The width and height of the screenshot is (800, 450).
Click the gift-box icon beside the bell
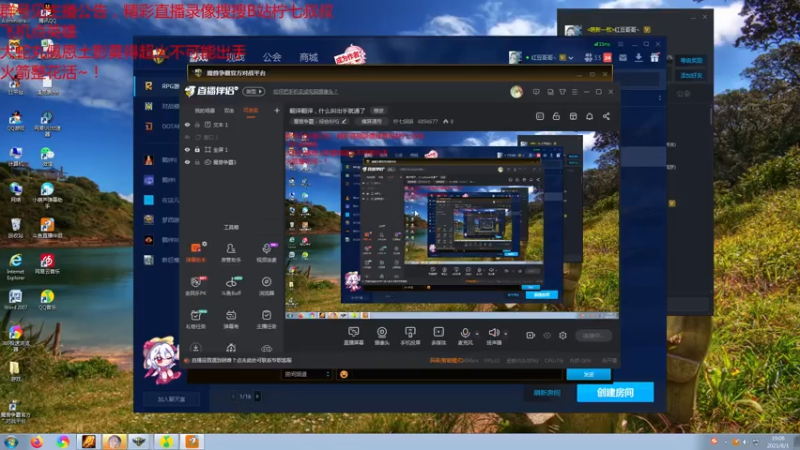(x=573, y=116)
